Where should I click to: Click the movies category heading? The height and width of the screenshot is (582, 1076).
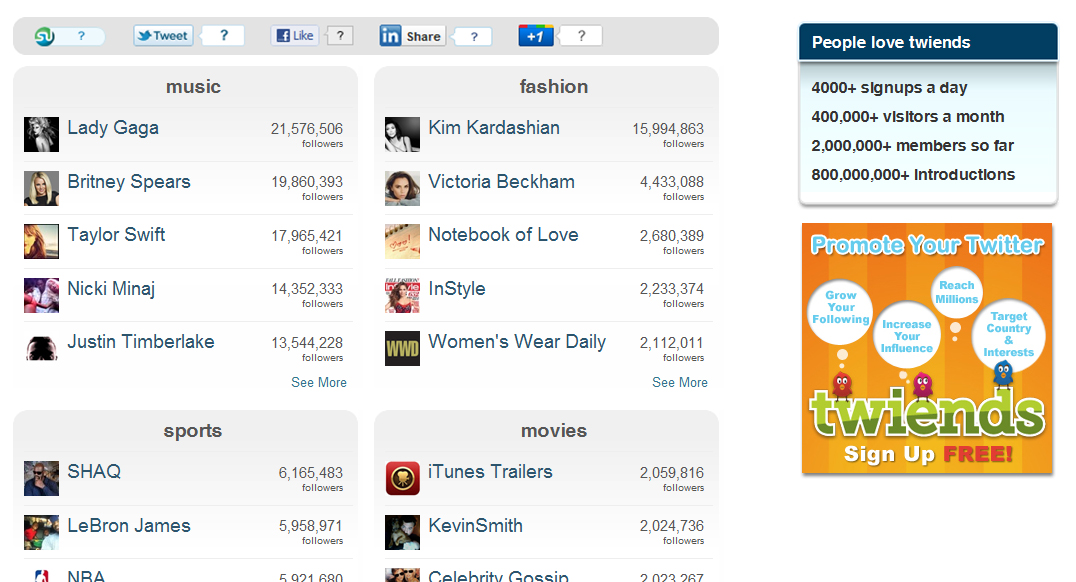coord(554,431)
